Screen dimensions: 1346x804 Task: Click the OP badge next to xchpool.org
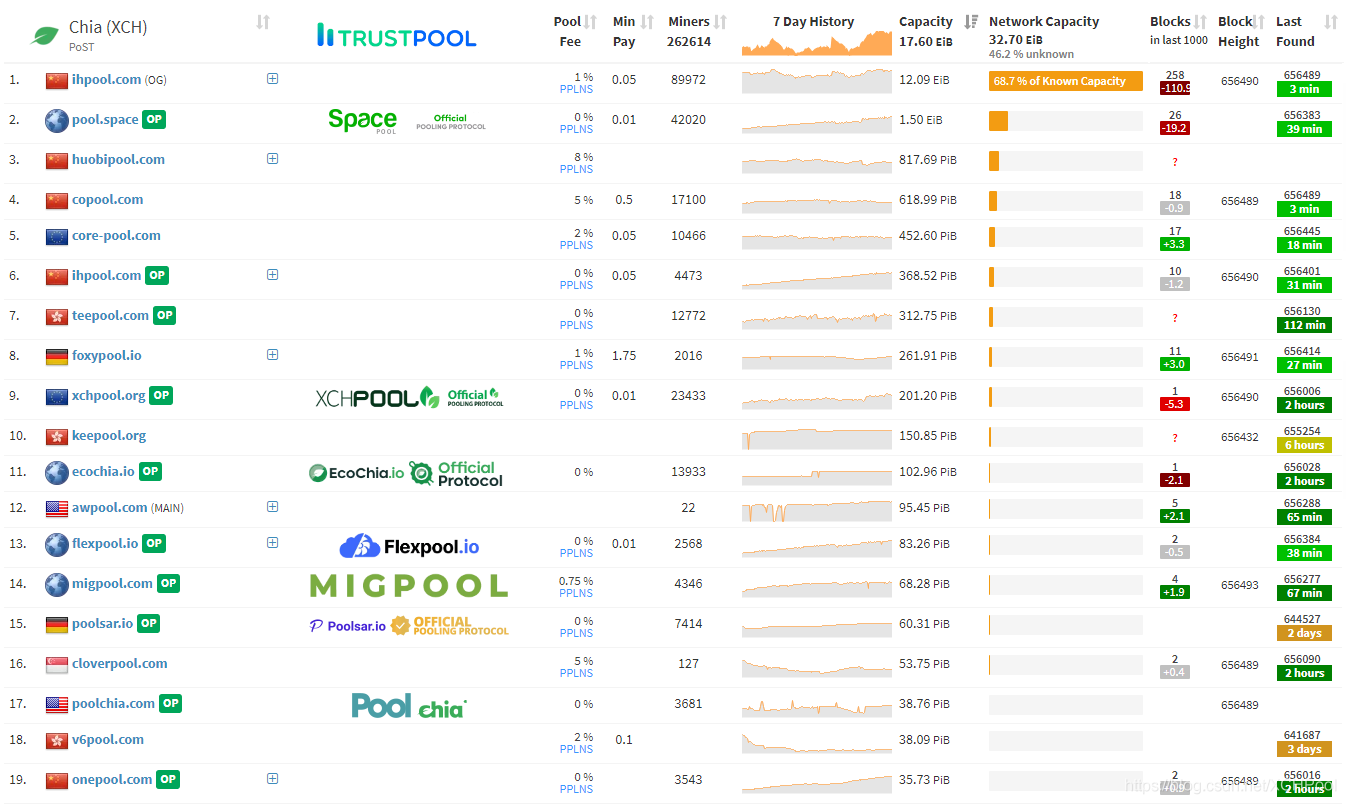pos(161,395)
